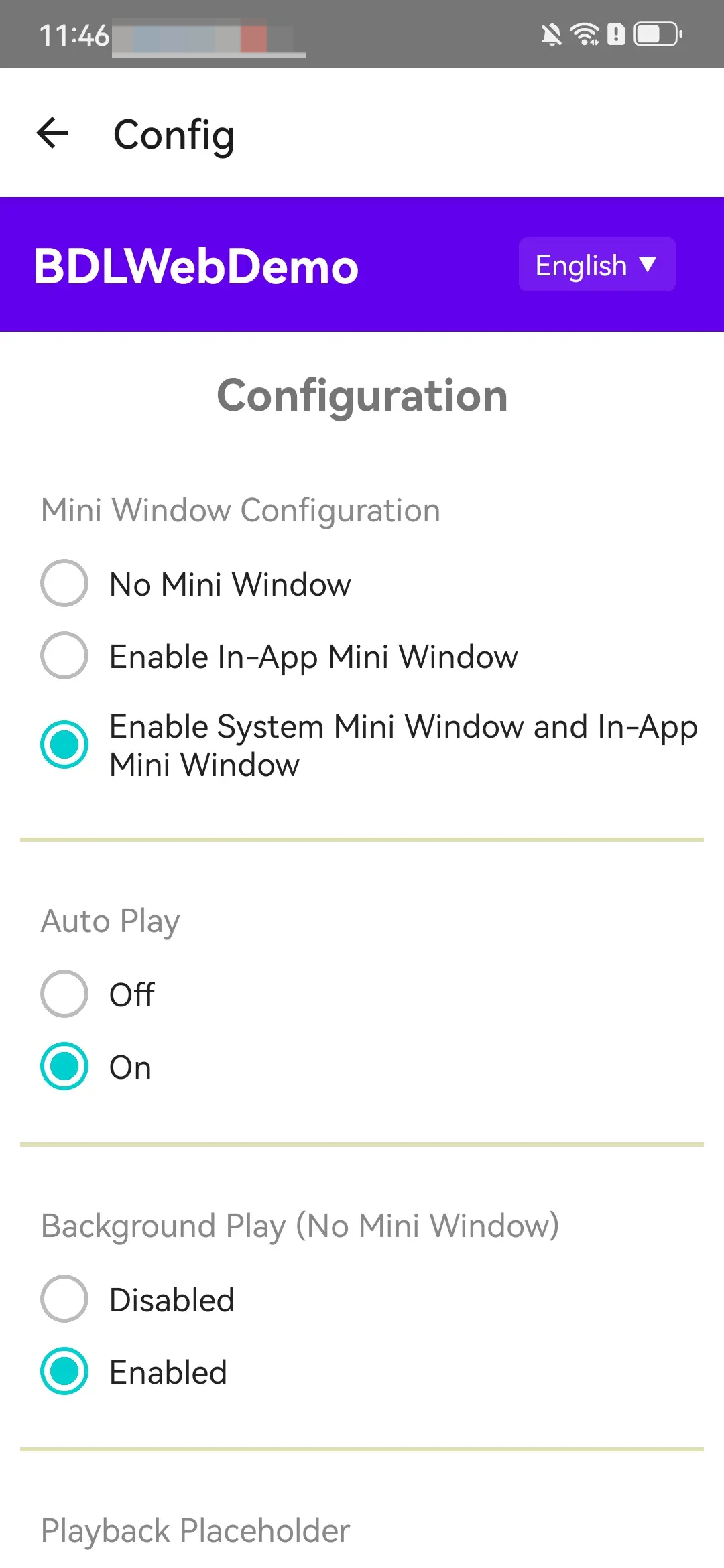The image size is (724, 1568).
Task: Select Disabled for Background Play
Action: tap(64, 1299)
